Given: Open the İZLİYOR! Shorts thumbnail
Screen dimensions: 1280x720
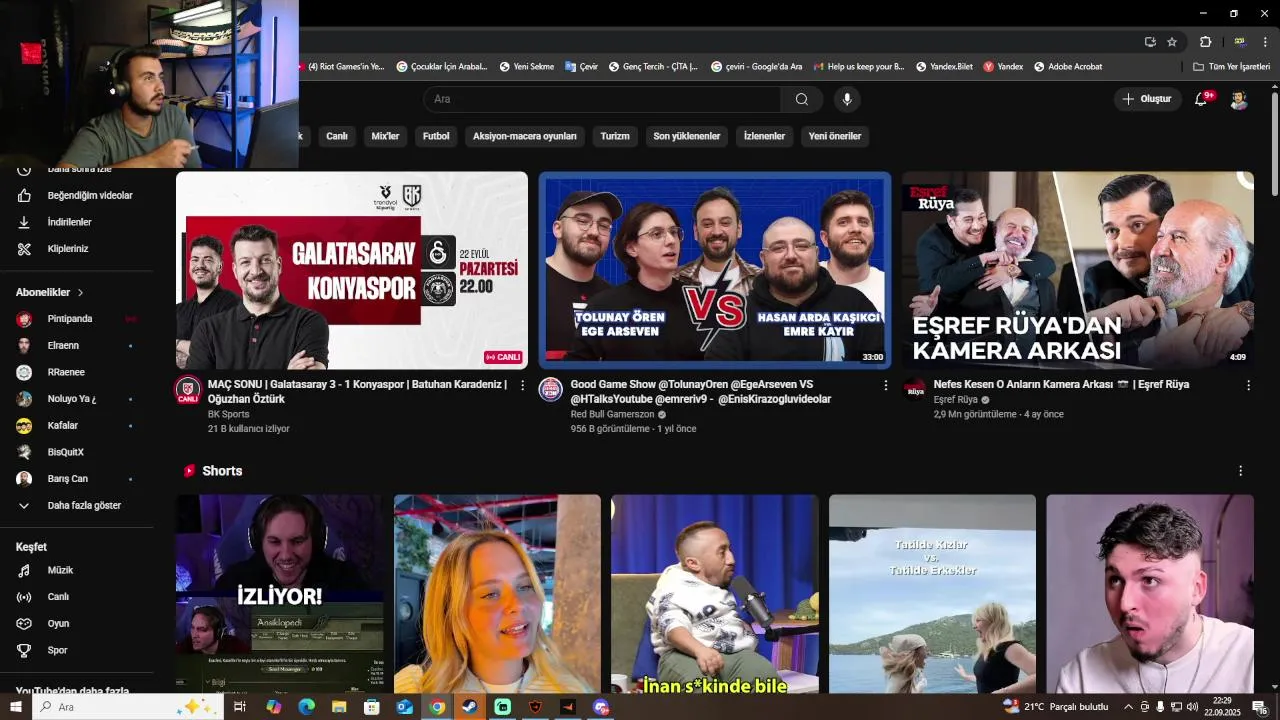Looking at the screenshot, I should click(280, 594).
